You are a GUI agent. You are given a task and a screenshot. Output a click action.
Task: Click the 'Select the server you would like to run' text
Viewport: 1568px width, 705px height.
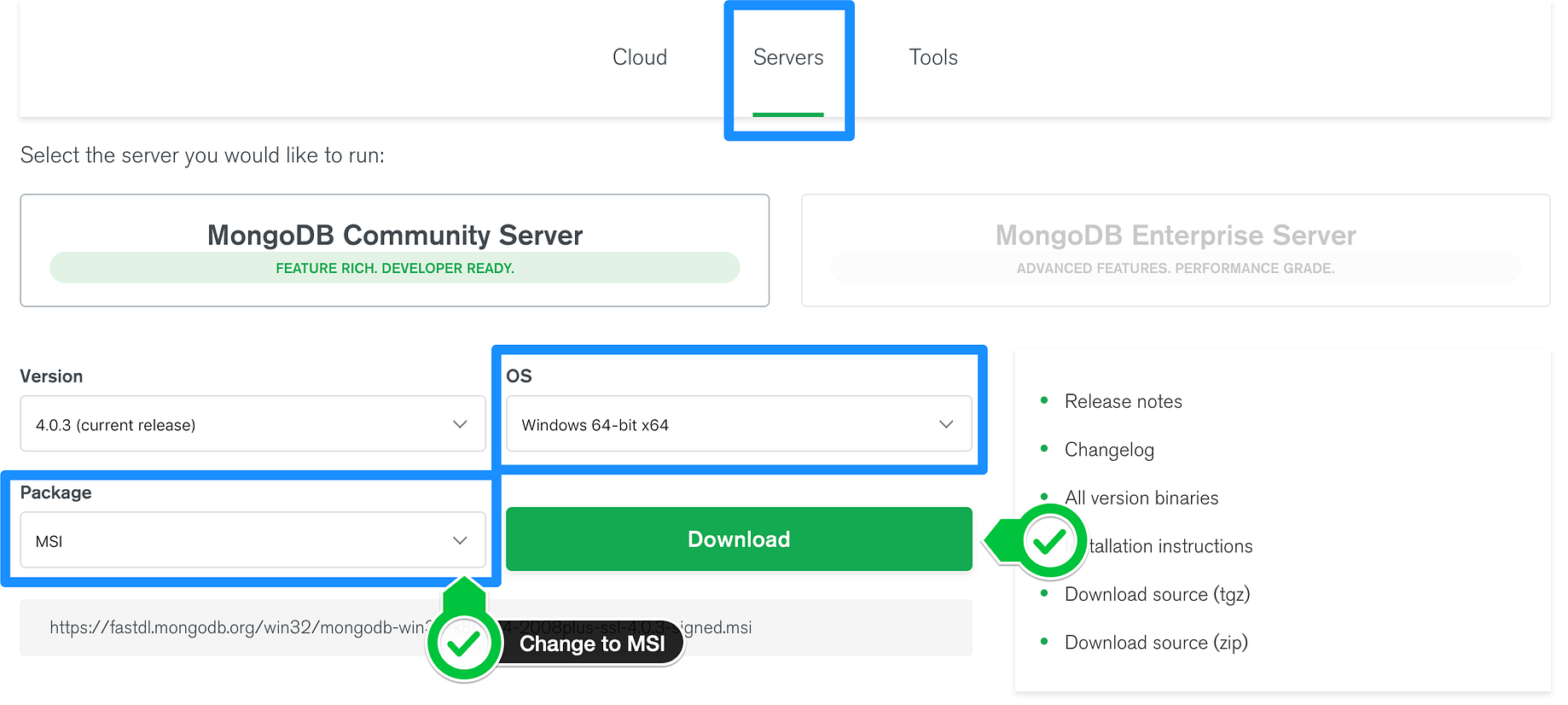(x=202, y=155)
